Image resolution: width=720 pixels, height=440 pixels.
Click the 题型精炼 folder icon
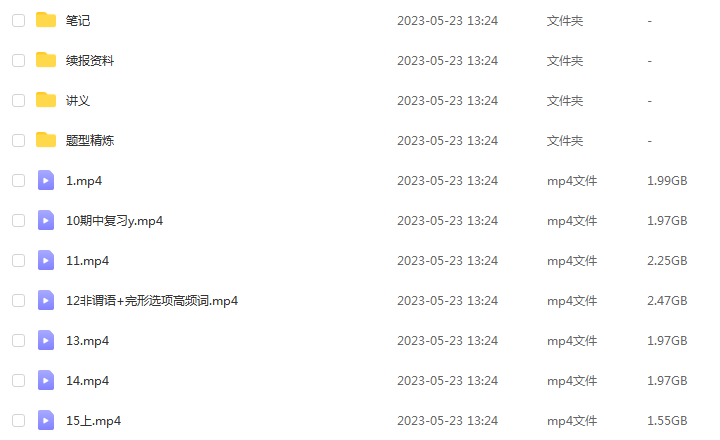[46, 140]
